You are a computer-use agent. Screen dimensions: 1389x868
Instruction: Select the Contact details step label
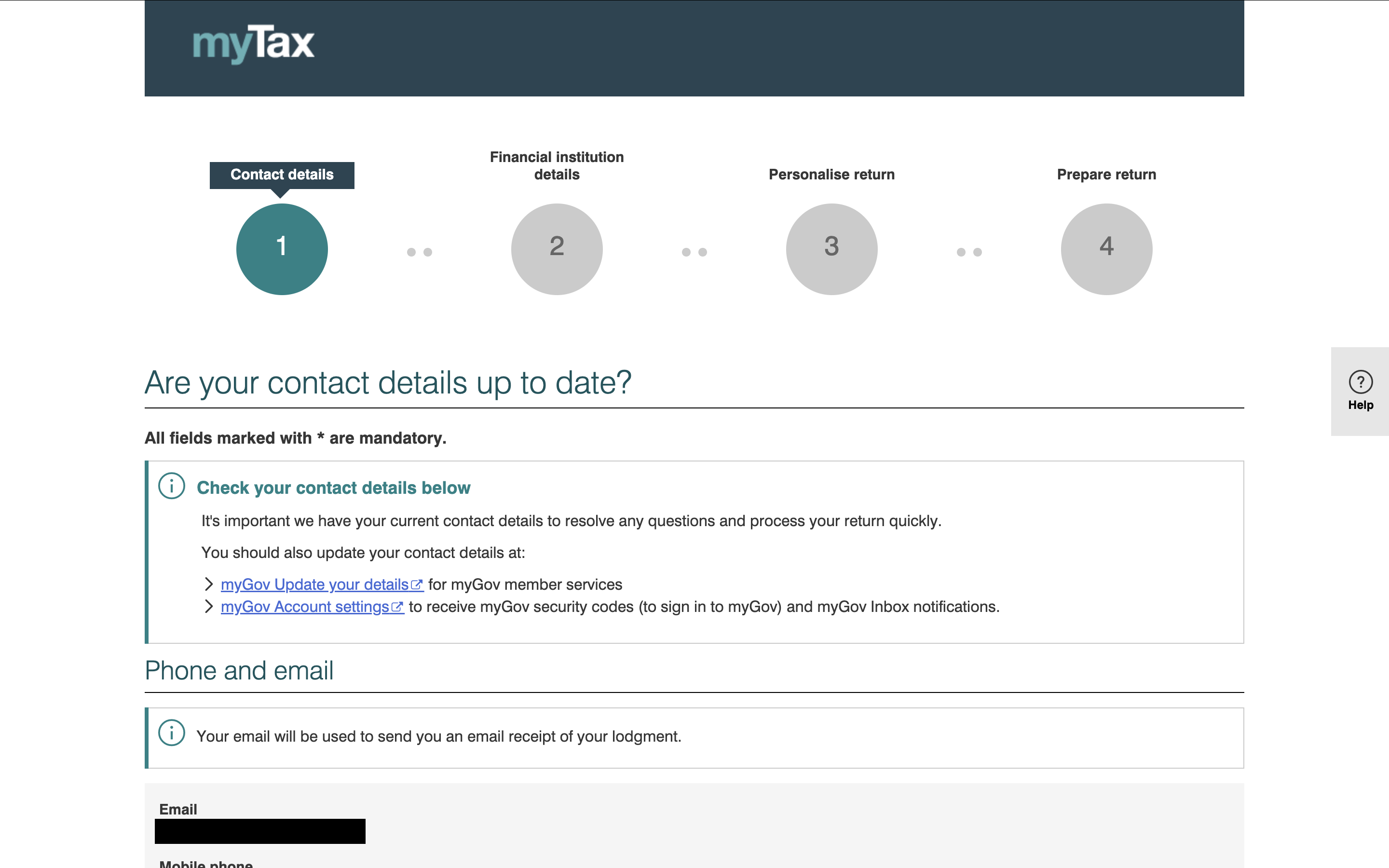[x=282, y=175]
